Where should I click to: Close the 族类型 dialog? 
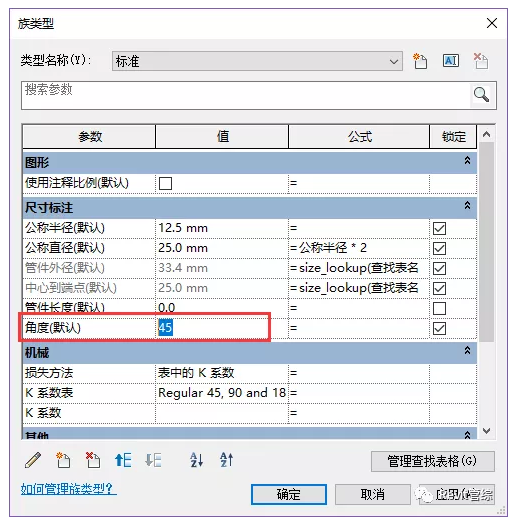click(x=492, y=23)
